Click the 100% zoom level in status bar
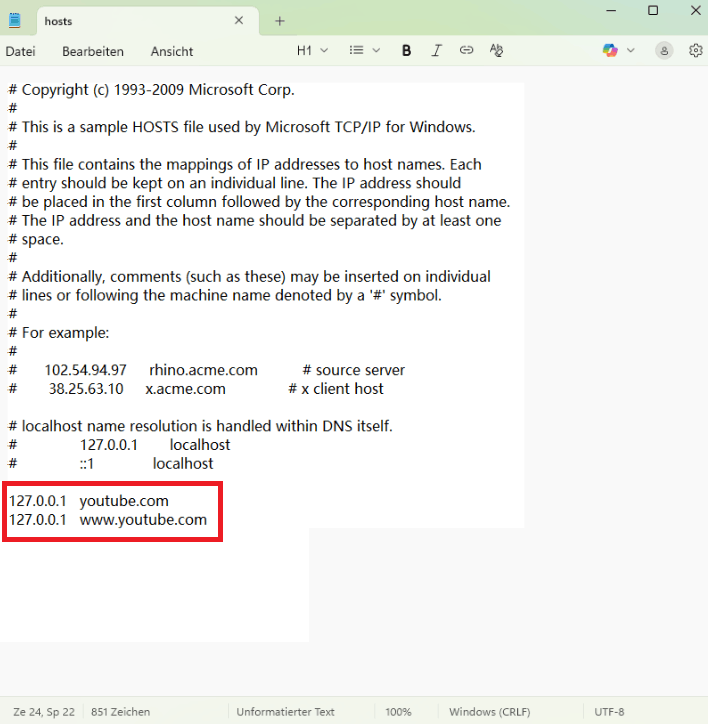 398,712
